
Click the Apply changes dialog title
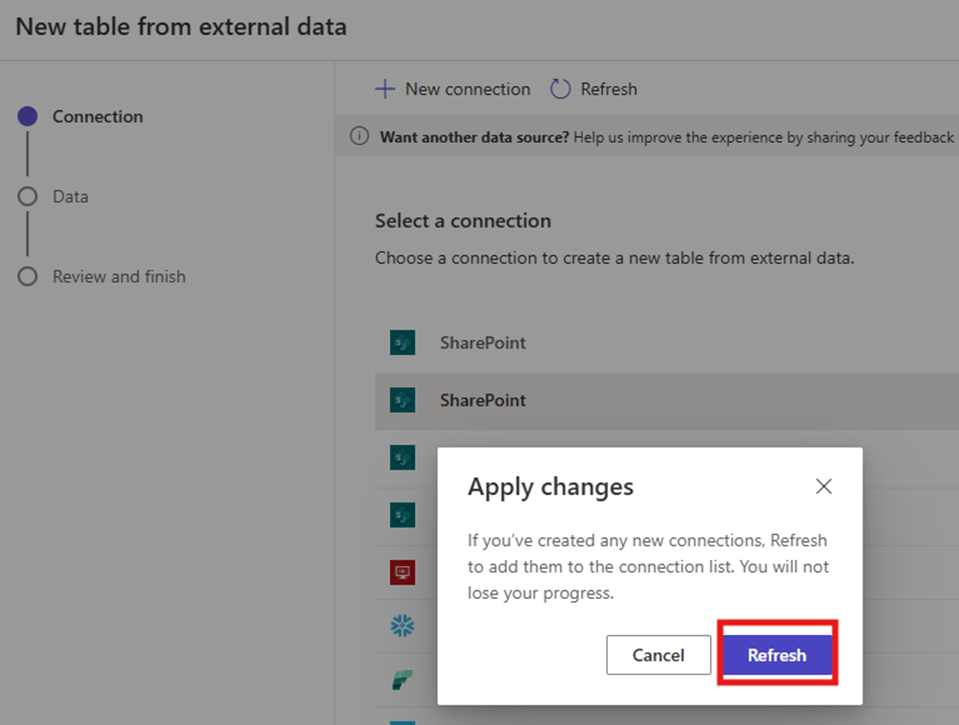click(x=551, y=487)
